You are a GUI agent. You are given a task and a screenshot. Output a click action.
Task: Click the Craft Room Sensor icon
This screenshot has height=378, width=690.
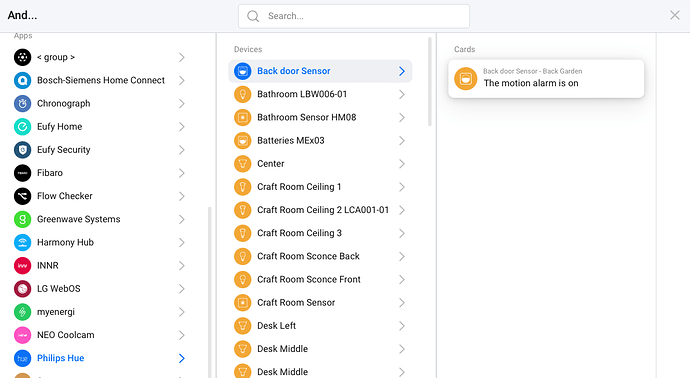(242, 303)
